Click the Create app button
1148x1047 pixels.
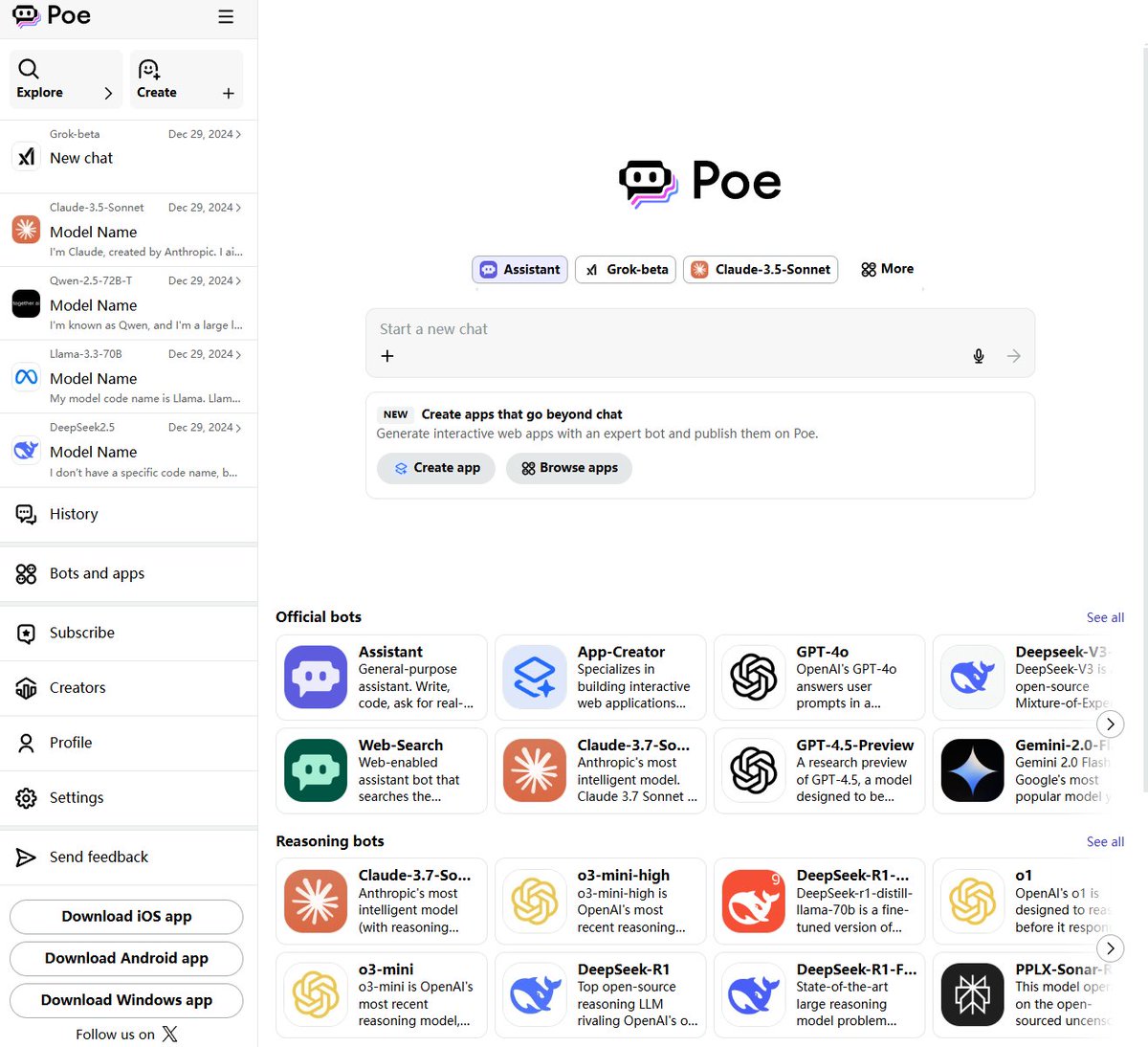[436, 468]
